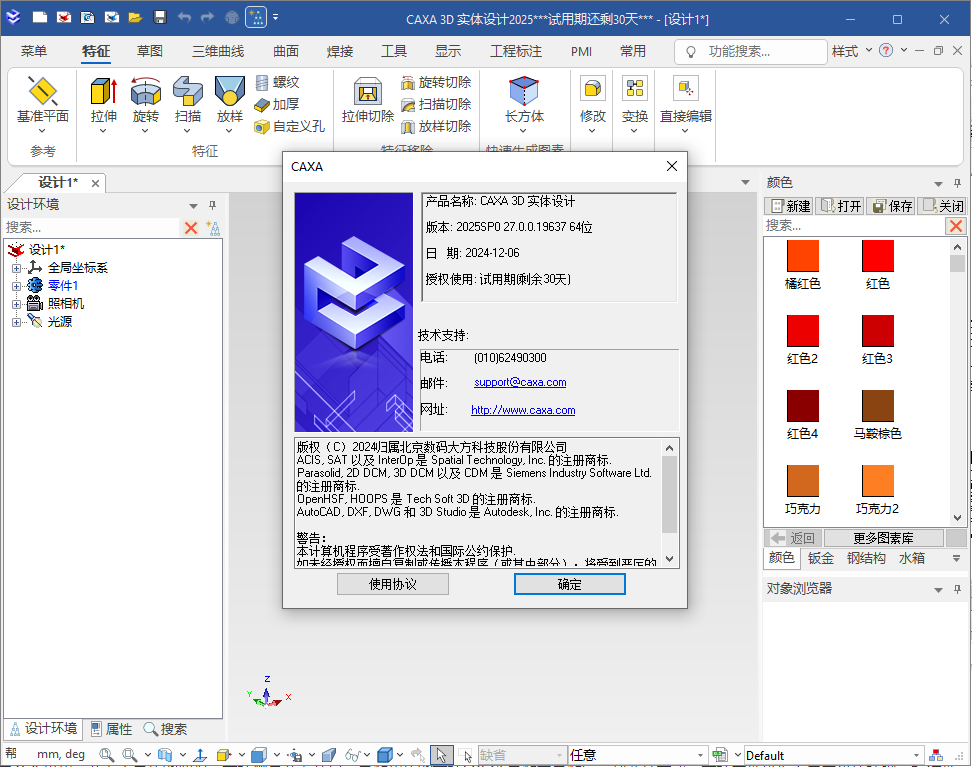Expand the 照相机 tree node
972x767 pixels.
[x=17, y=304]
